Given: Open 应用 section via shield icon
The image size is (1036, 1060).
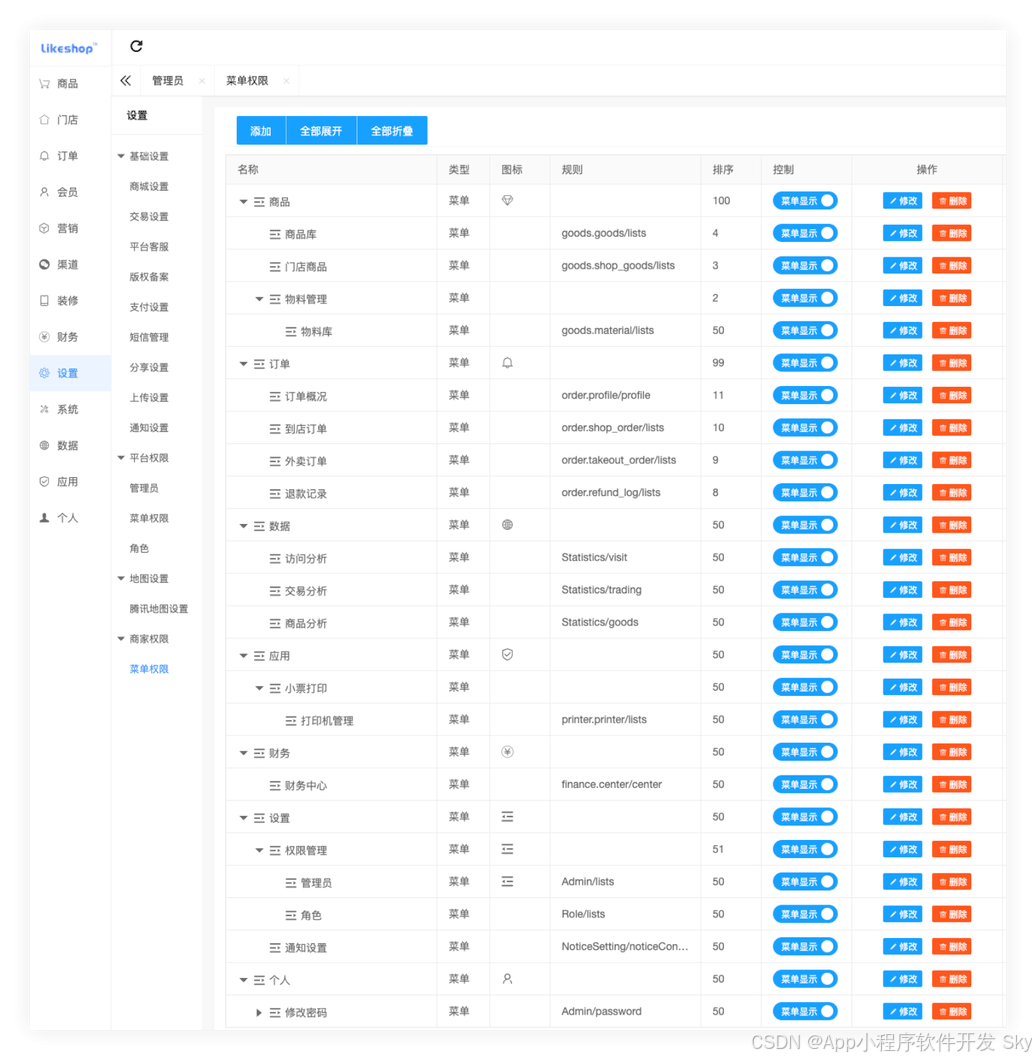Looking at the screenshot, I should [x=45, y=481].
